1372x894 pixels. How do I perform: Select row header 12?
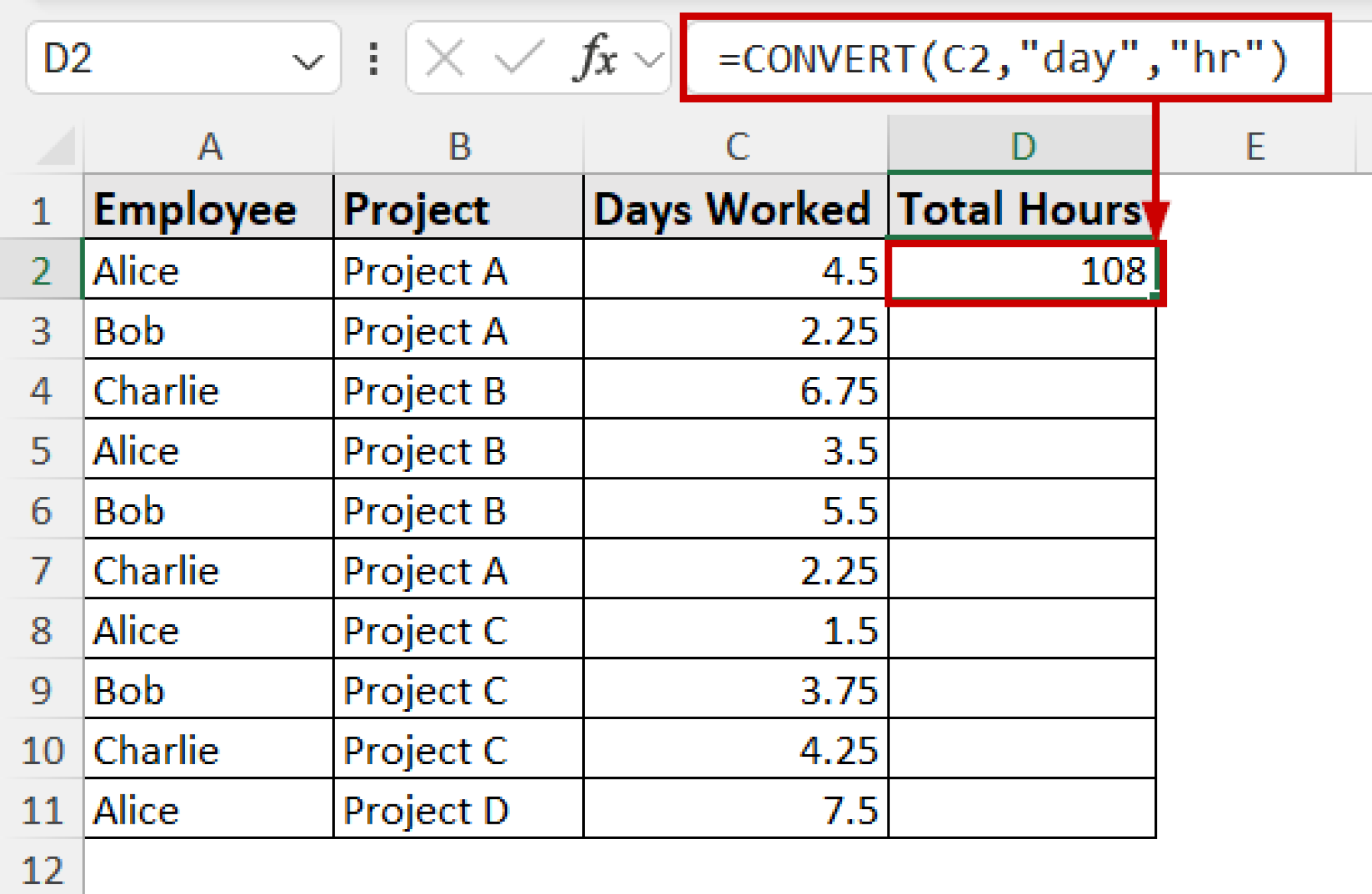click(x=42, y=869)
